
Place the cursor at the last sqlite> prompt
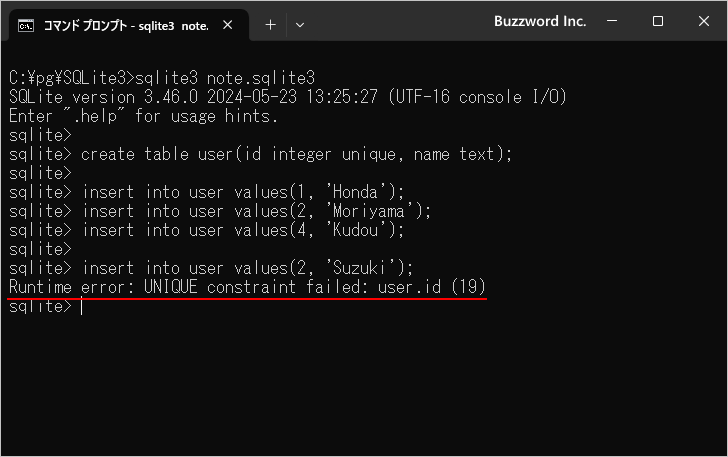[x=81, y=307]
